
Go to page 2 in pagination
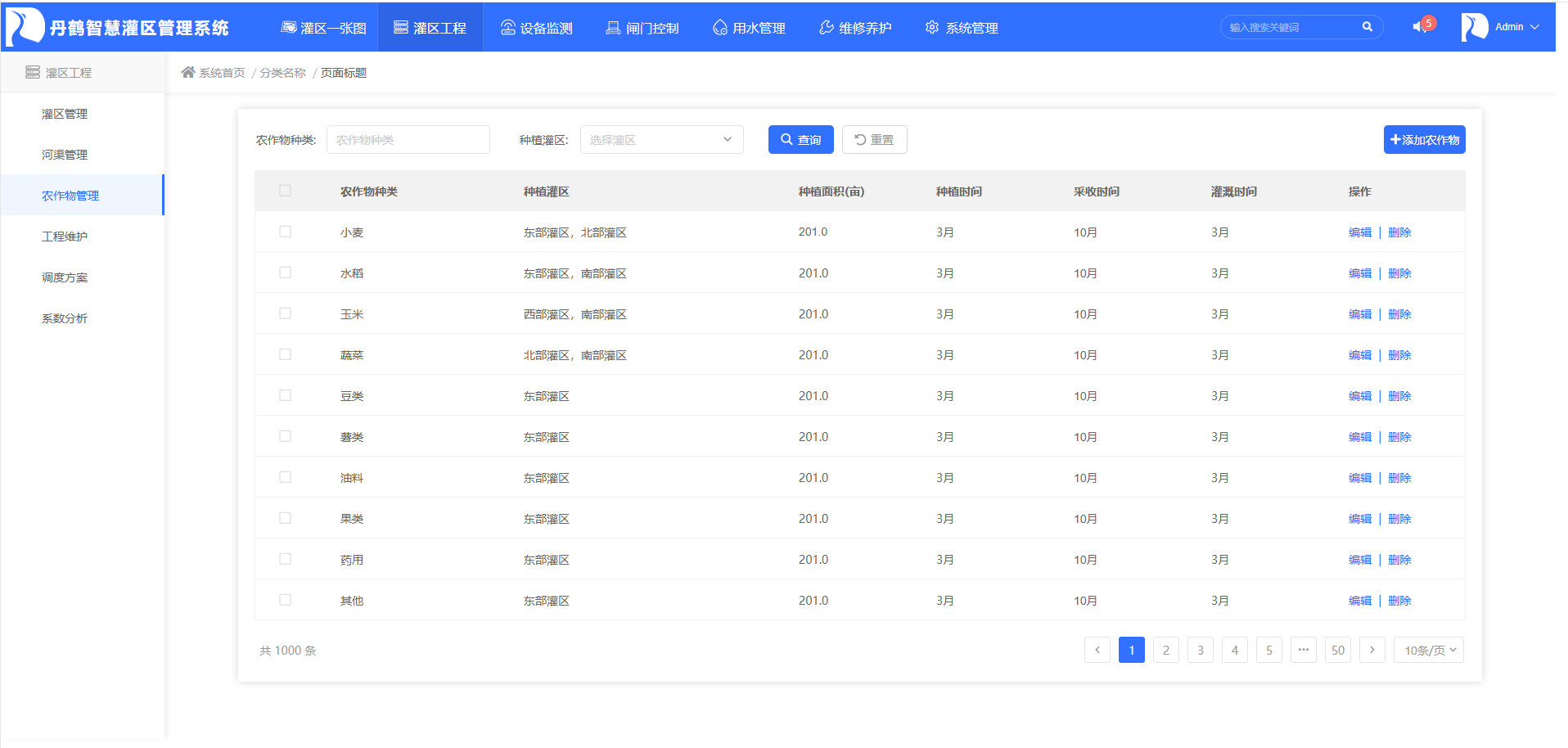coord(1166,650)
